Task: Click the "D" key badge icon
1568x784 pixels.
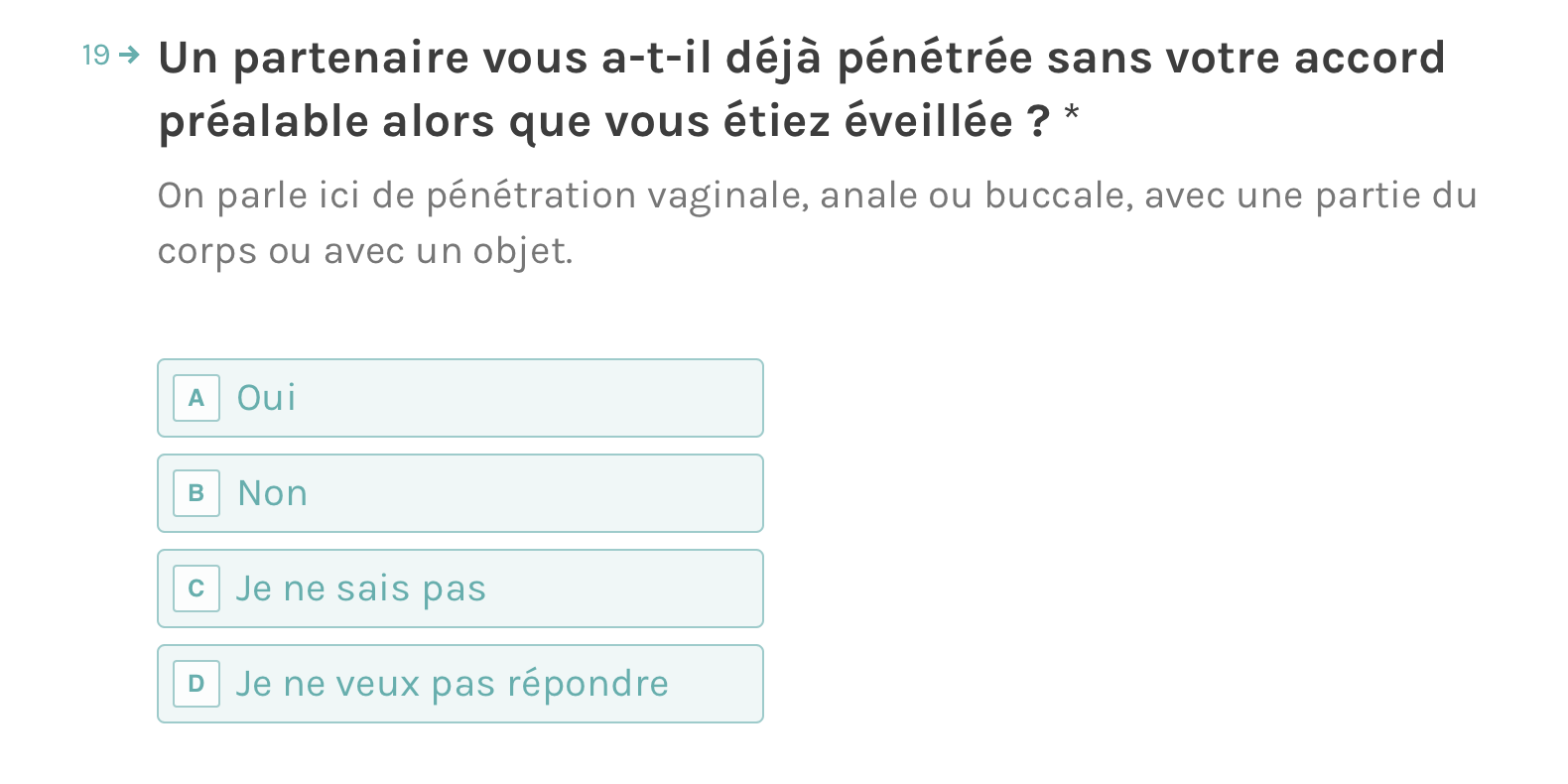Action: tap(196, 684)
